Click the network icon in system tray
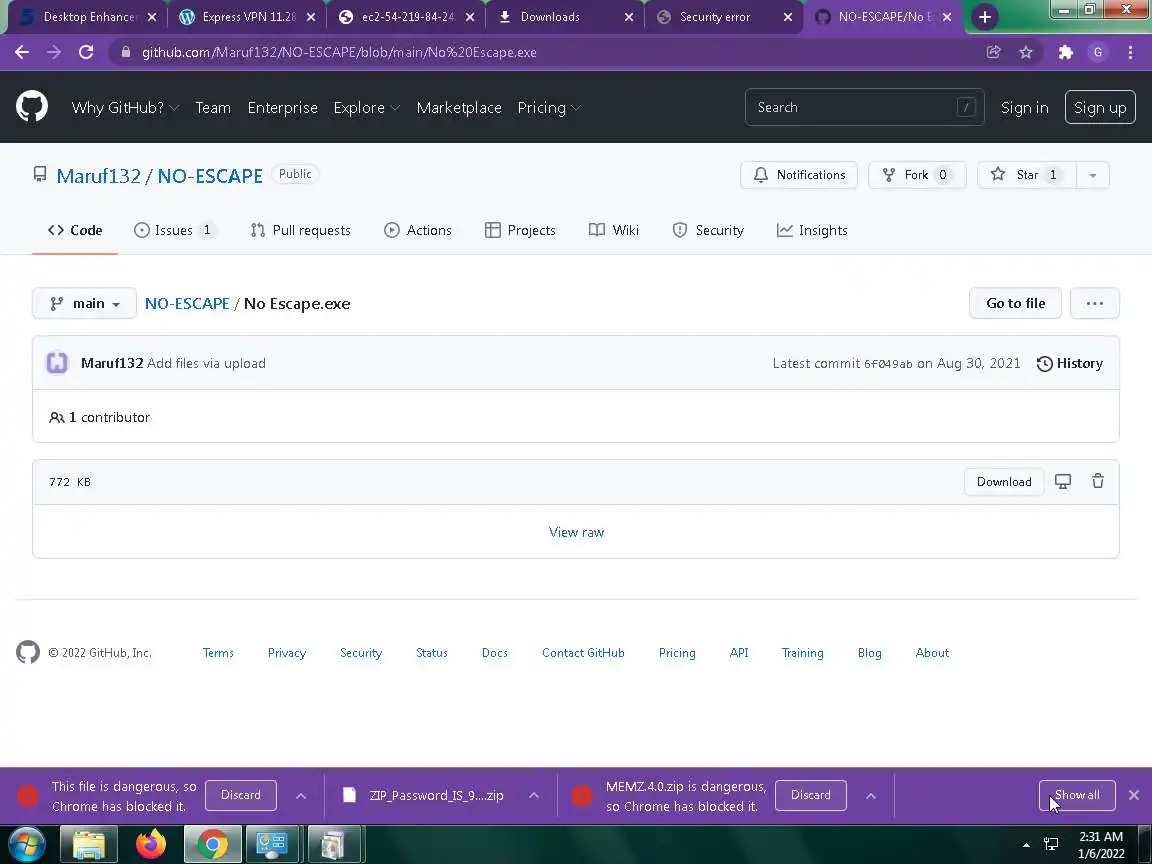The height and width of the screenshot is (864, 1152). 1051,845
